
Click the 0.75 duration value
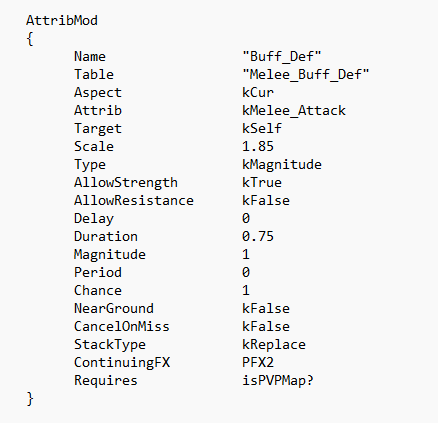click(x=258, y=236)
